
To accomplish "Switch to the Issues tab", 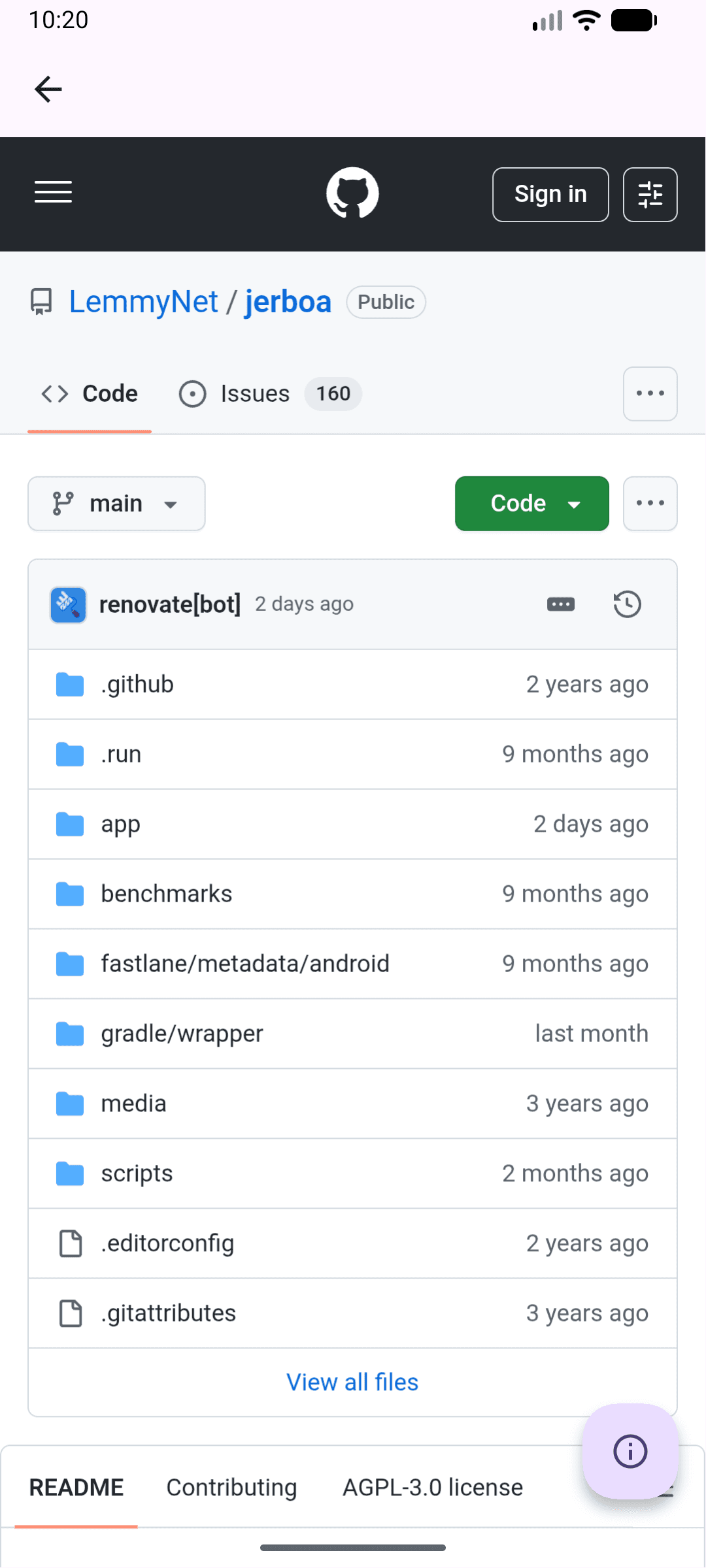I will 269,394.
